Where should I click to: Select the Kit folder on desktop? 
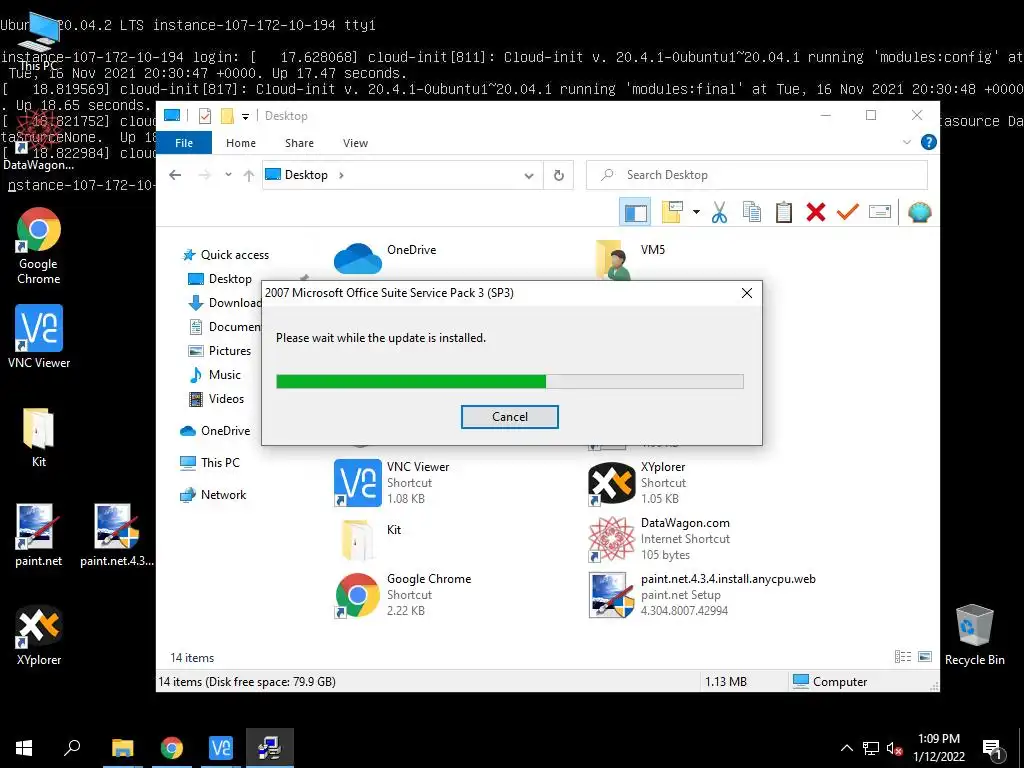coord(39,438)
